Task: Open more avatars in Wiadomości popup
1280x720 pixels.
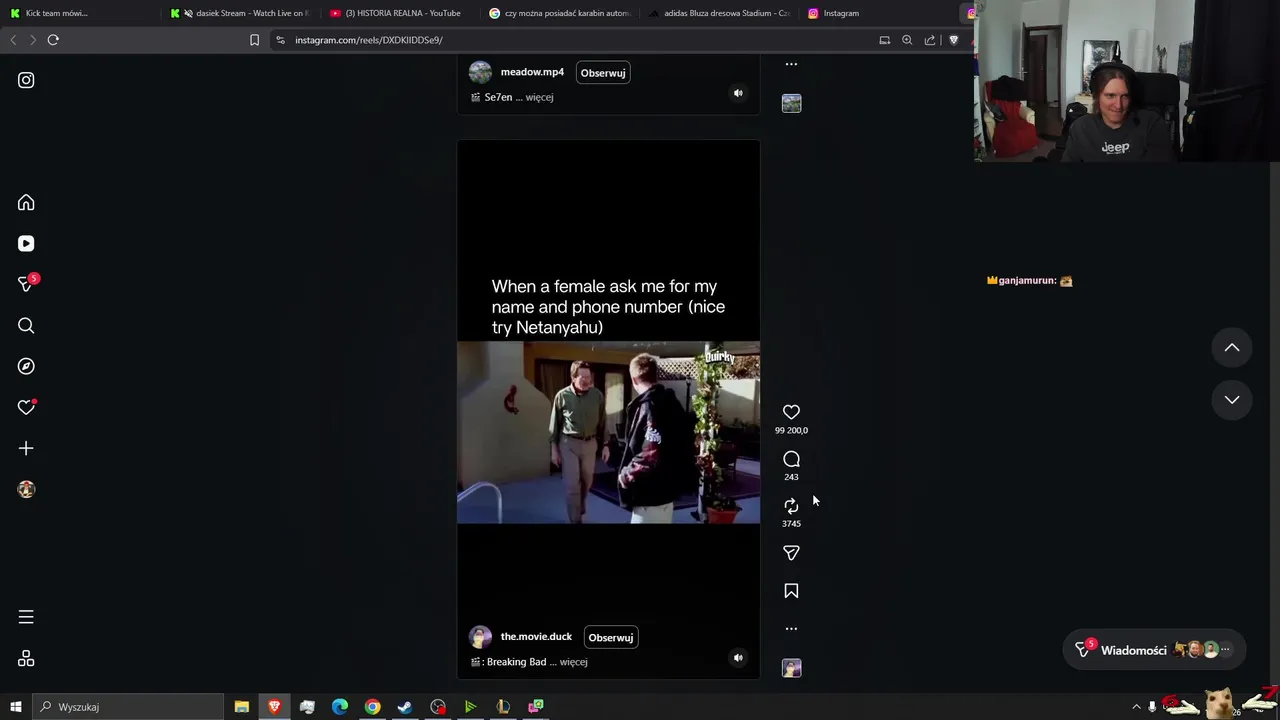Action: click(x=1225, y=650)
